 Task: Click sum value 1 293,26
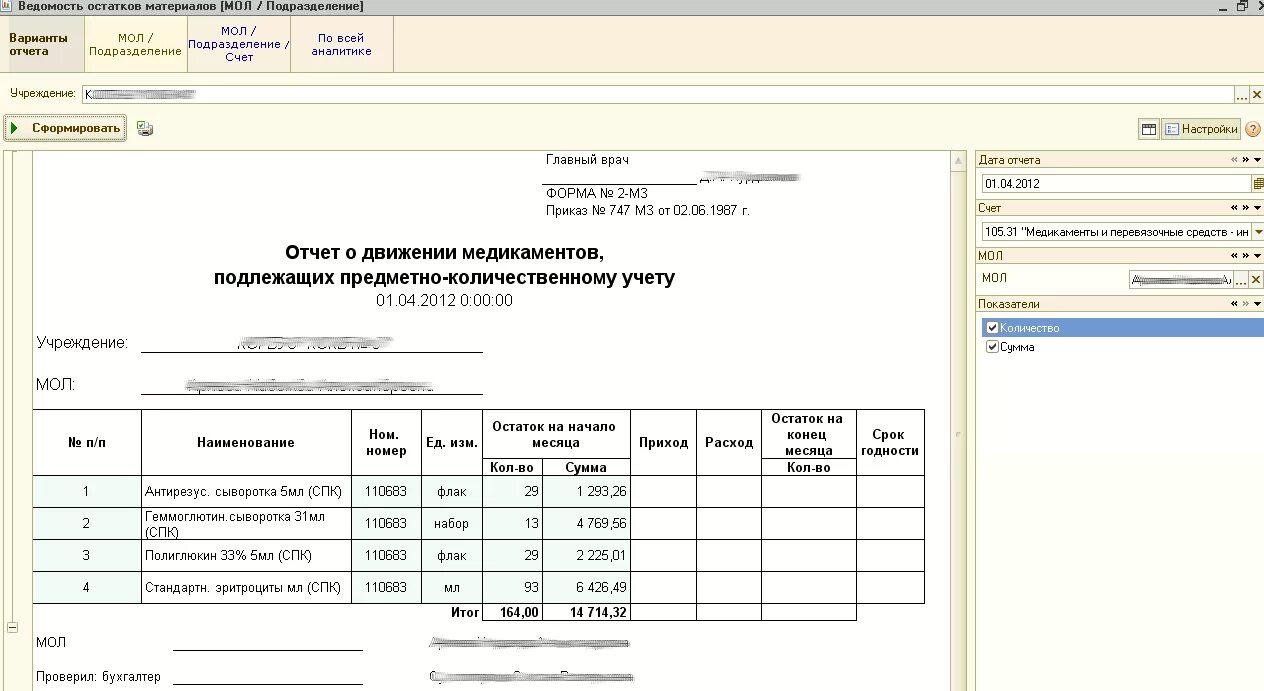point(586,491)
